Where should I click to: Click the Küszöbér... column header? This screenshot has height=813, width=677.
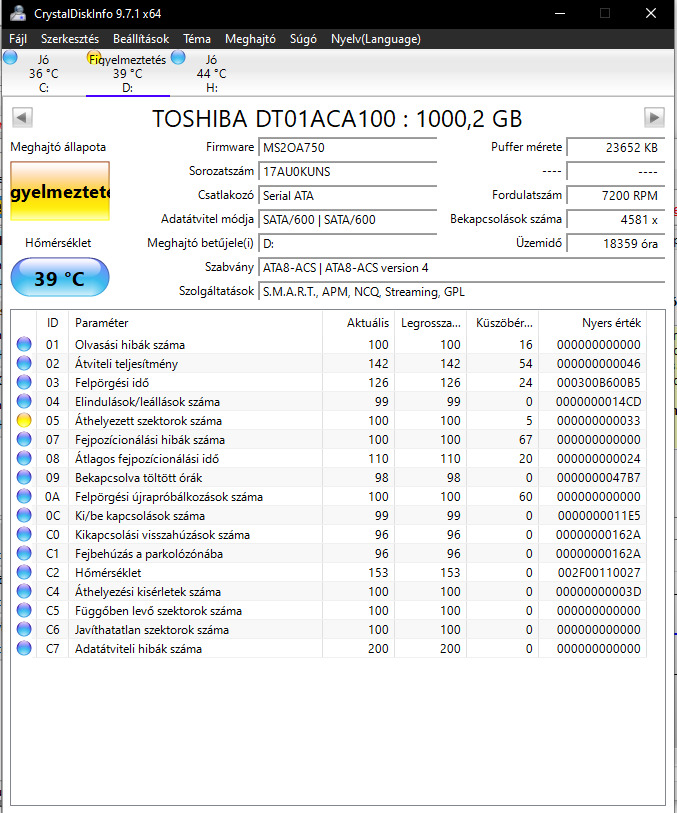[x=502, y=323]
